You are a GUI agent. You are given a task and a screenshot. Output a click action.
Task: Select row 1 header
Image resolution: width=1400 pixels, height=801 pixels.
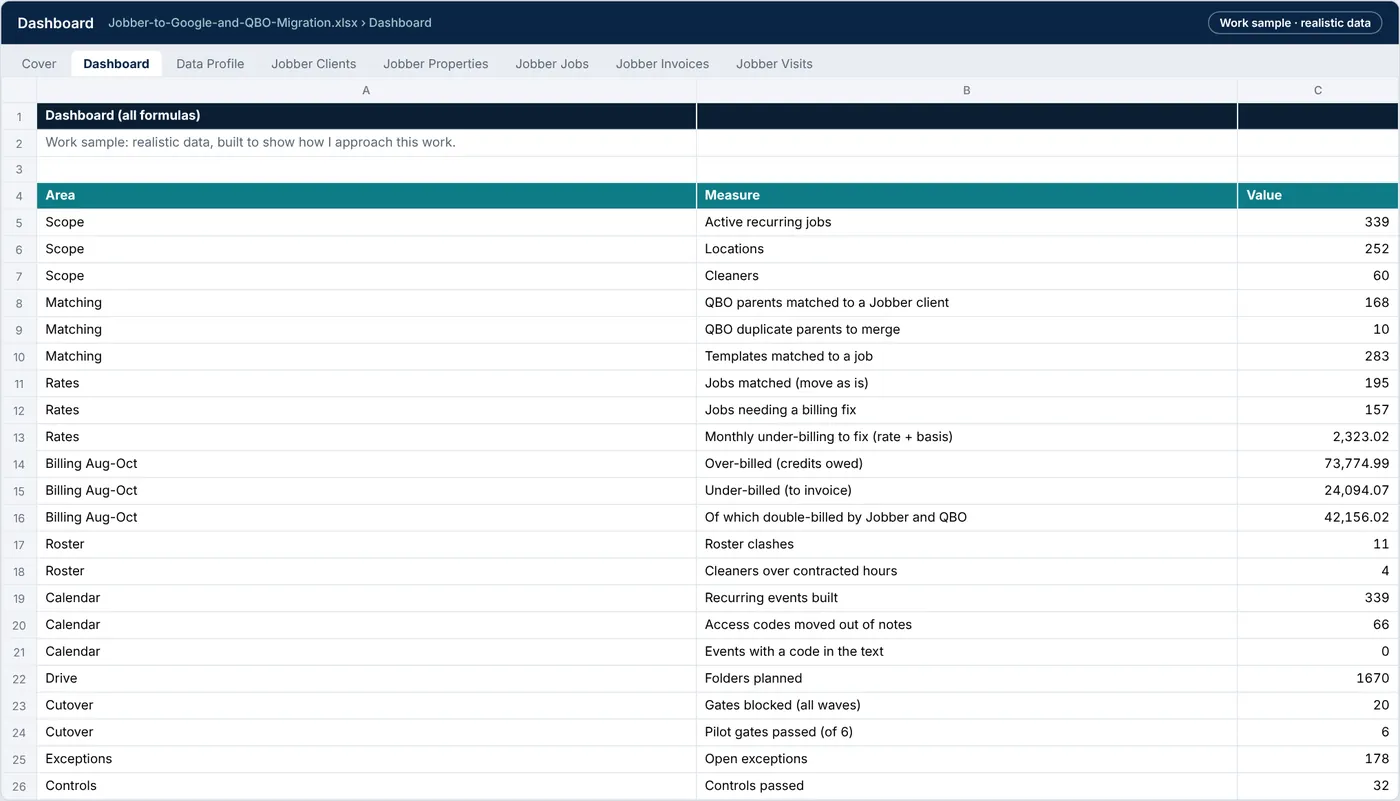point(19,116)
